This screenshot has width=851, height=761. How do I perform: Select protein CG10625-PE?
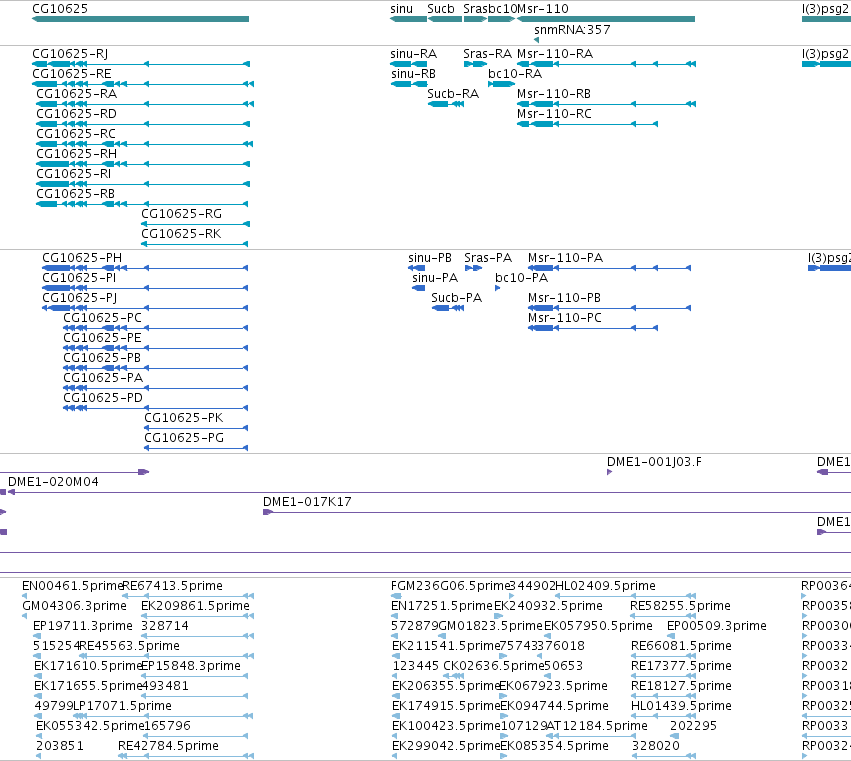click(x=155, y=348)
